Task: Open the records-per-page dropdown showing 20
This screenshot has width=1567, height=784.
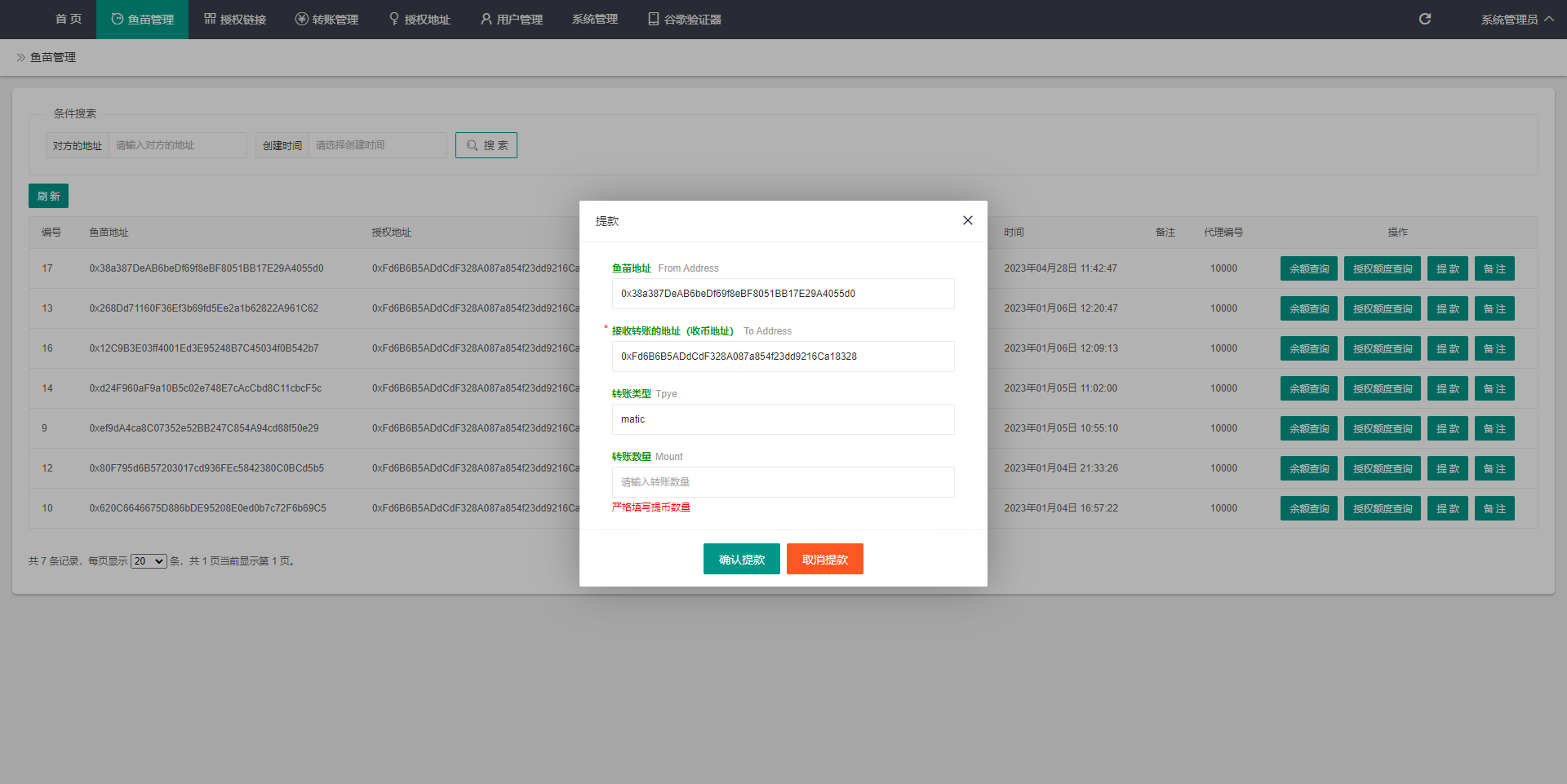Action: 149,561
